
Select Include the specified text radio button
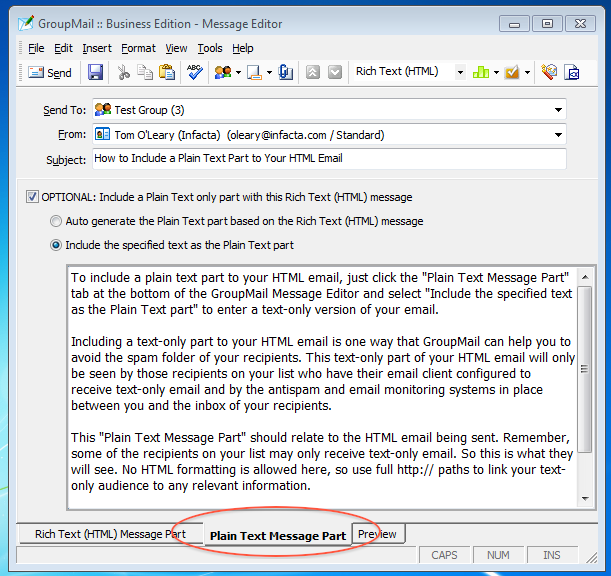(x=56, y=245)
